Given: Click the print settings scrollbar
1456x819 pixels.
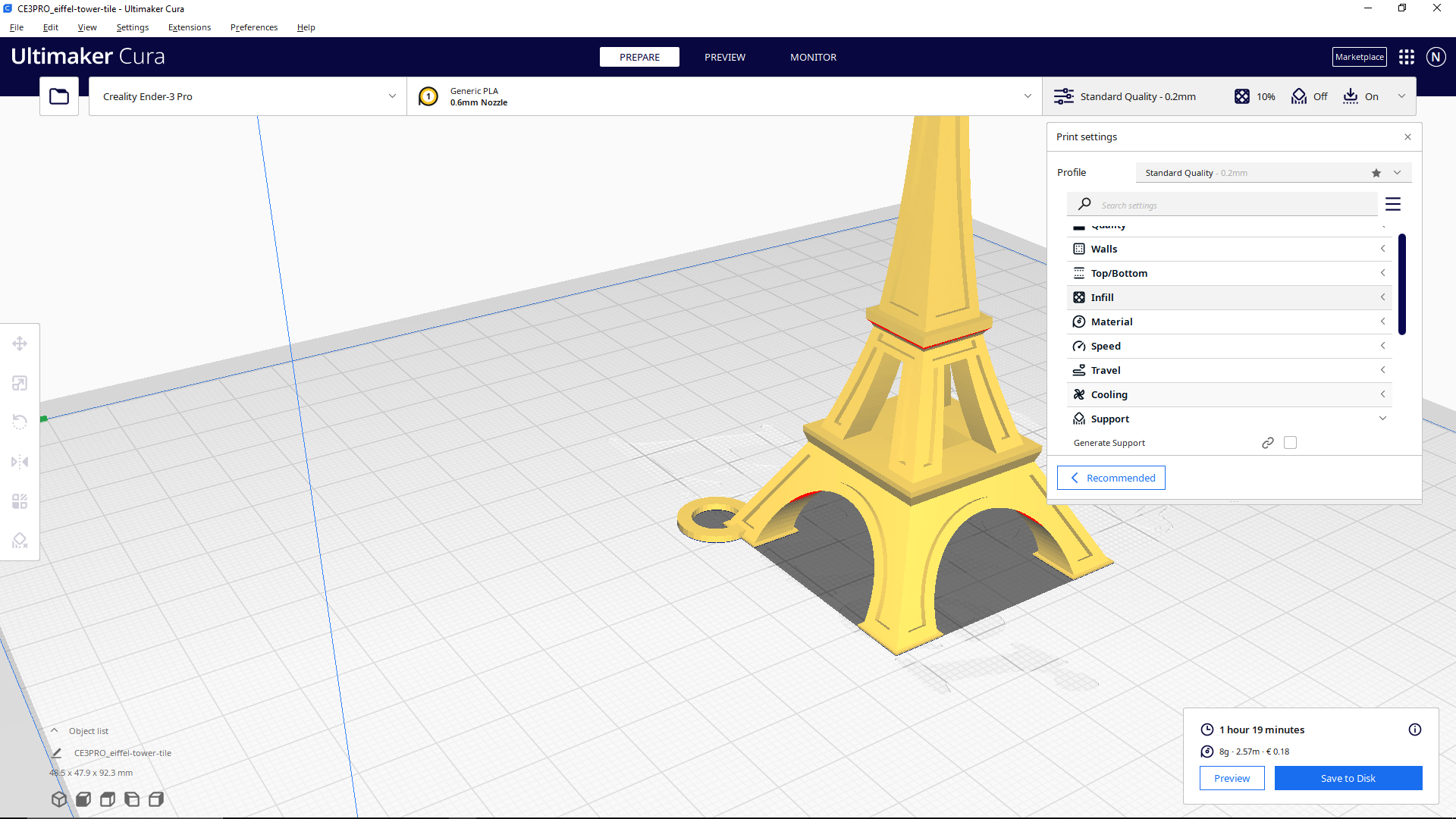Looking at the screenshot, I should click(1402, 284).
